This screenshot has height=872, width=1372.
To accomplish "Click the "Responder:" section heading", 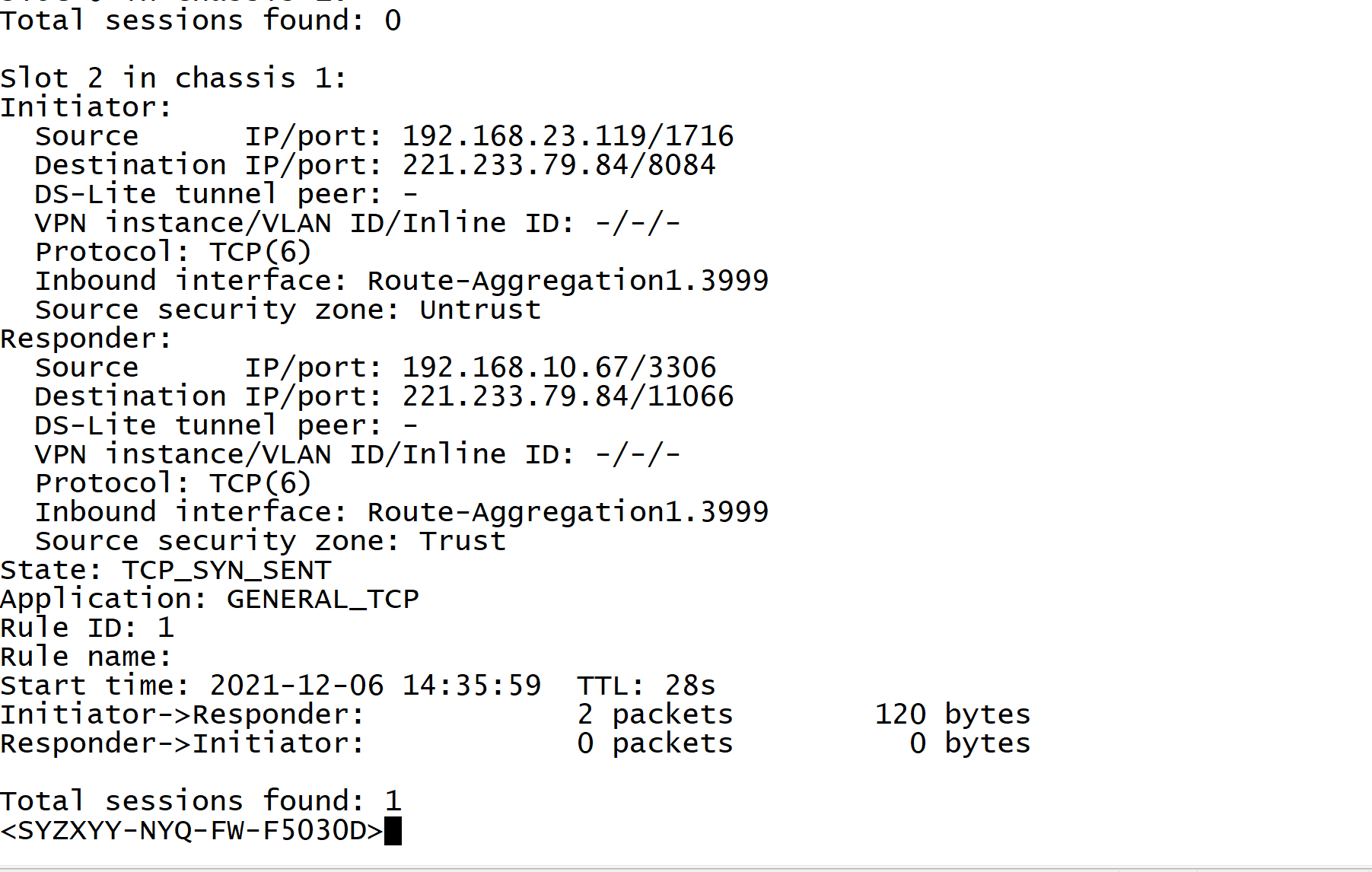I will pyautogui.click(x=86, y=339).
